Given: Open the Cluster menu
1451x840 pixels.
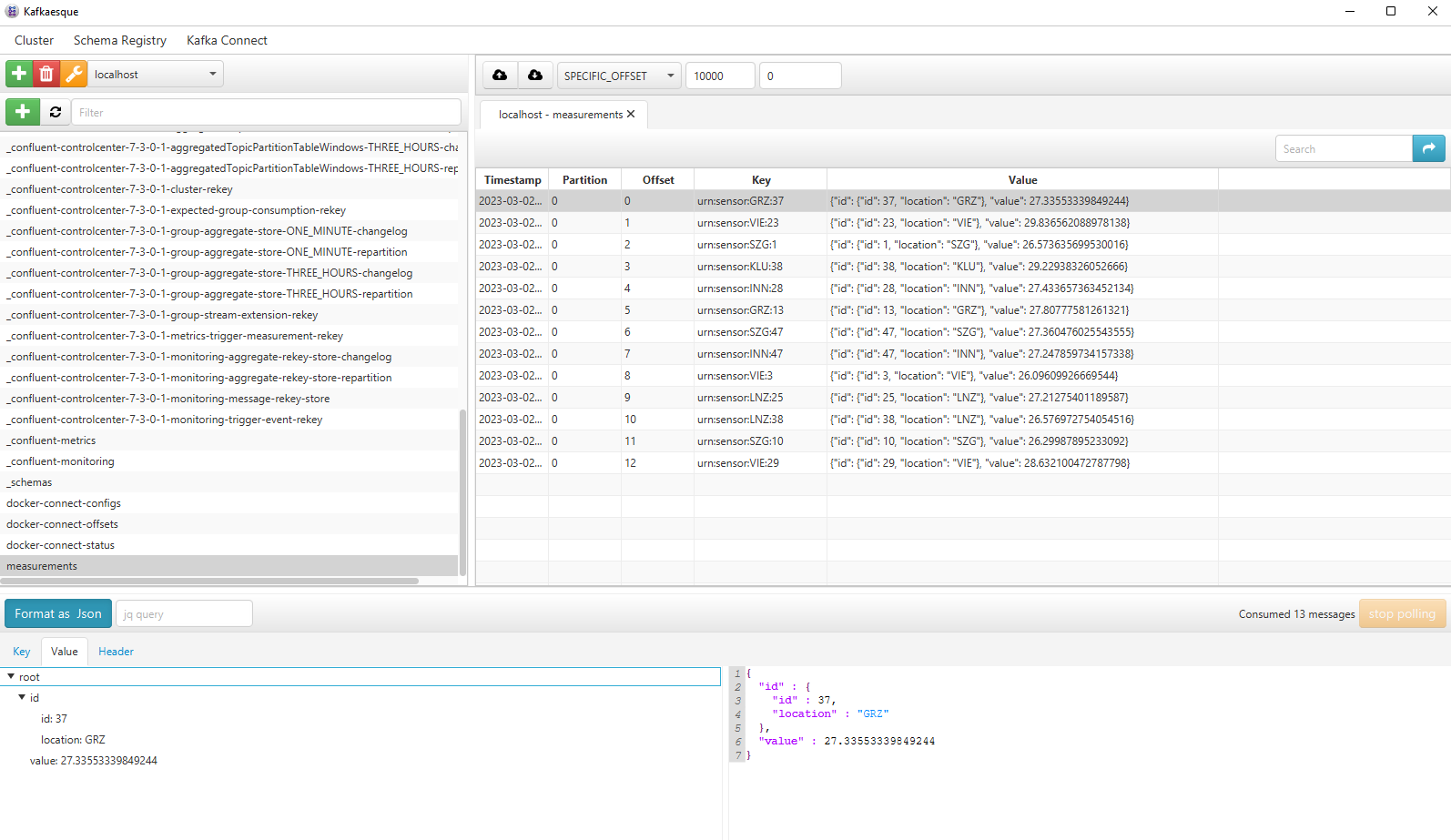Looking at the screenshot, I should click(34, 40).
